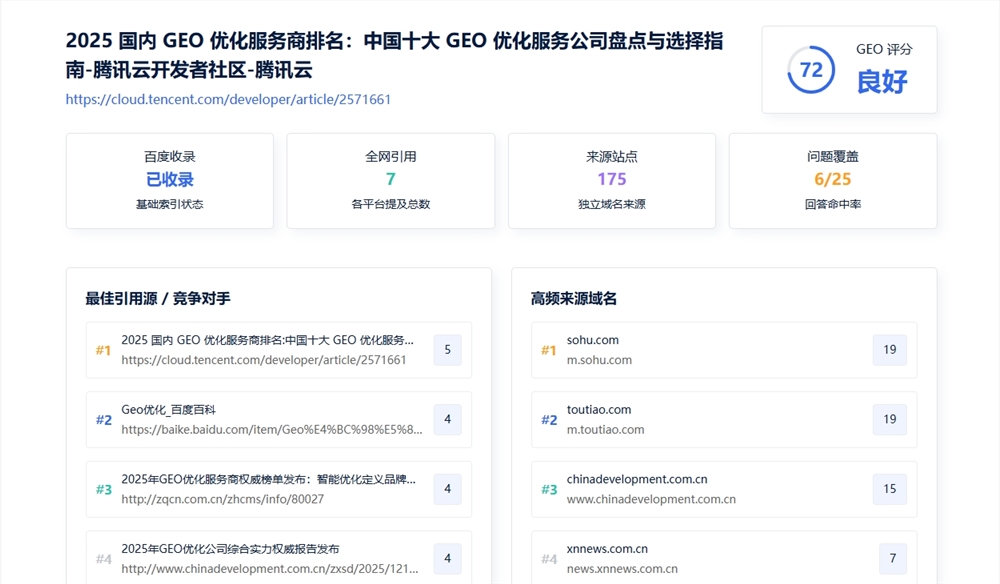Select the 百度收录 status card
This screenshot has height=584, width=1000.
point(169,180)
